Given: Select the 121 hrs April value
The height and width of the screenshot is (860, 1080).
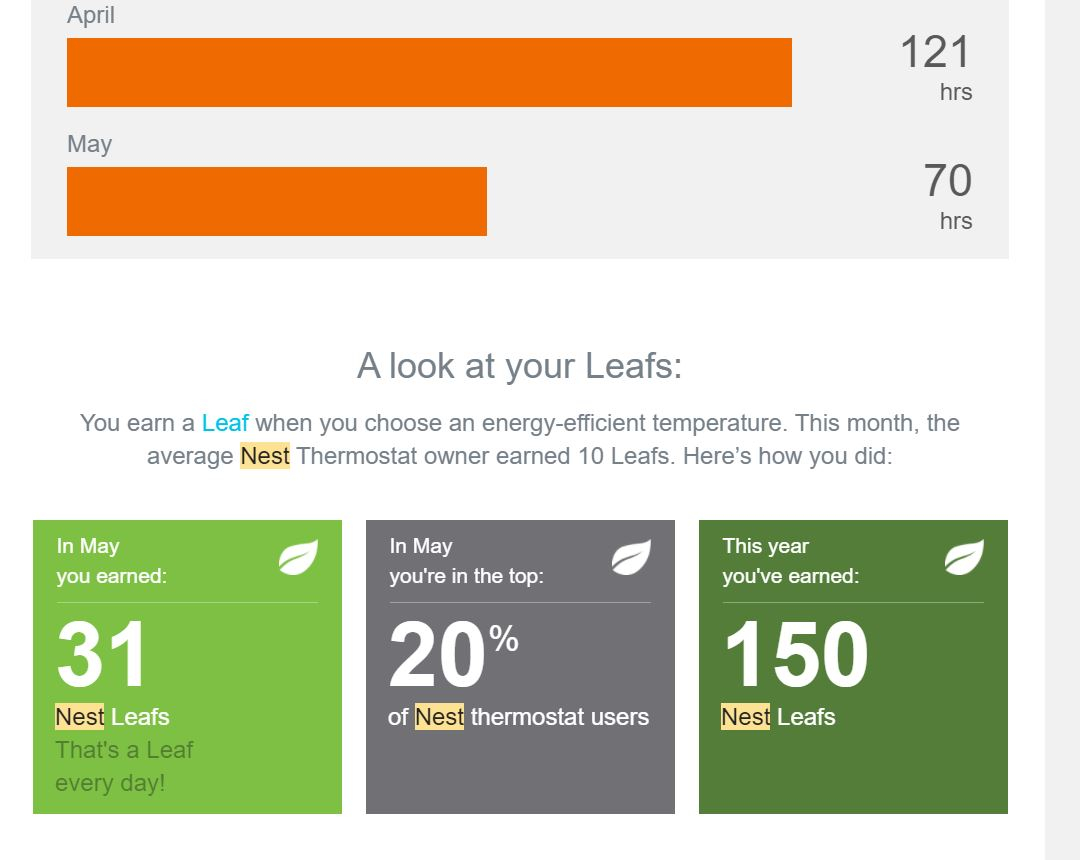Looking at the screenshot, I should pyautogui.click(x=935, y=67).
